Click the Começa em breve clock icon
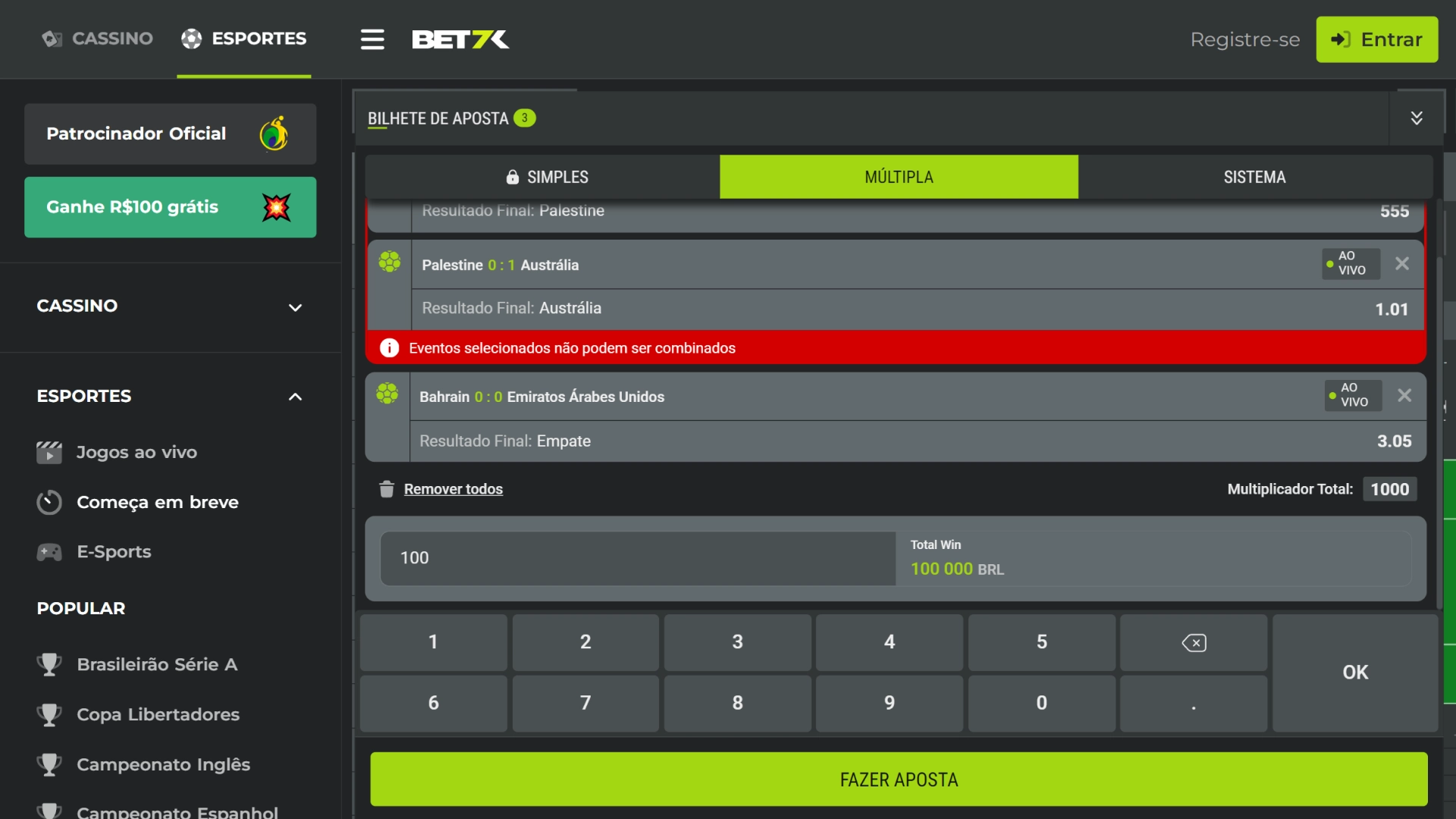Screen dimensions: 1456x819 pos(49,502)
